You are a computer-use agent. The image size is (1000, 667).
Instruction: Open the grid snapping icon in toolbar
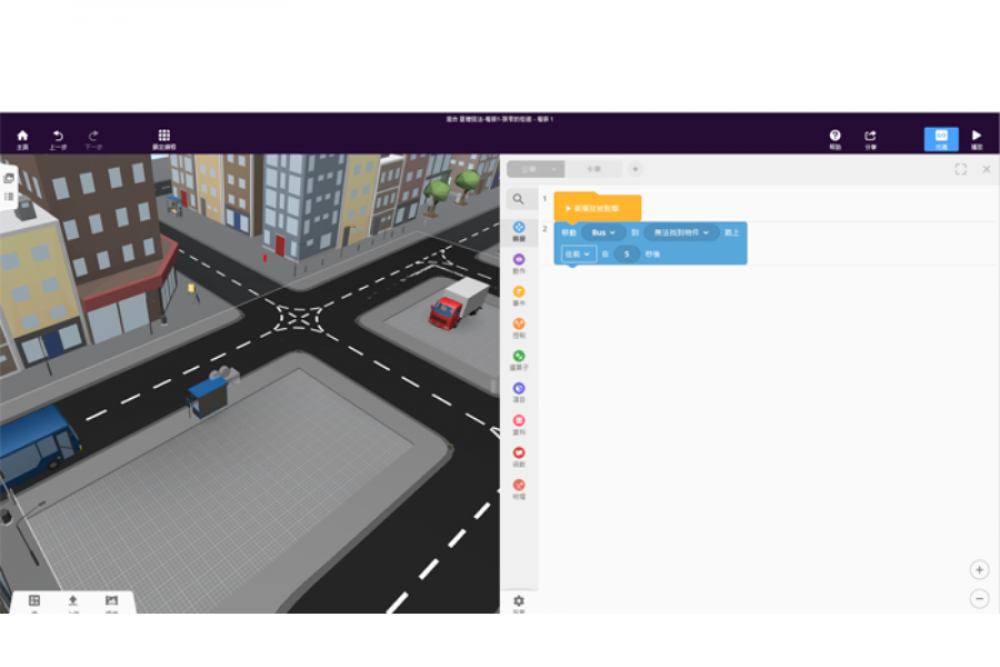pyautogui.click(x=164, y=138)
